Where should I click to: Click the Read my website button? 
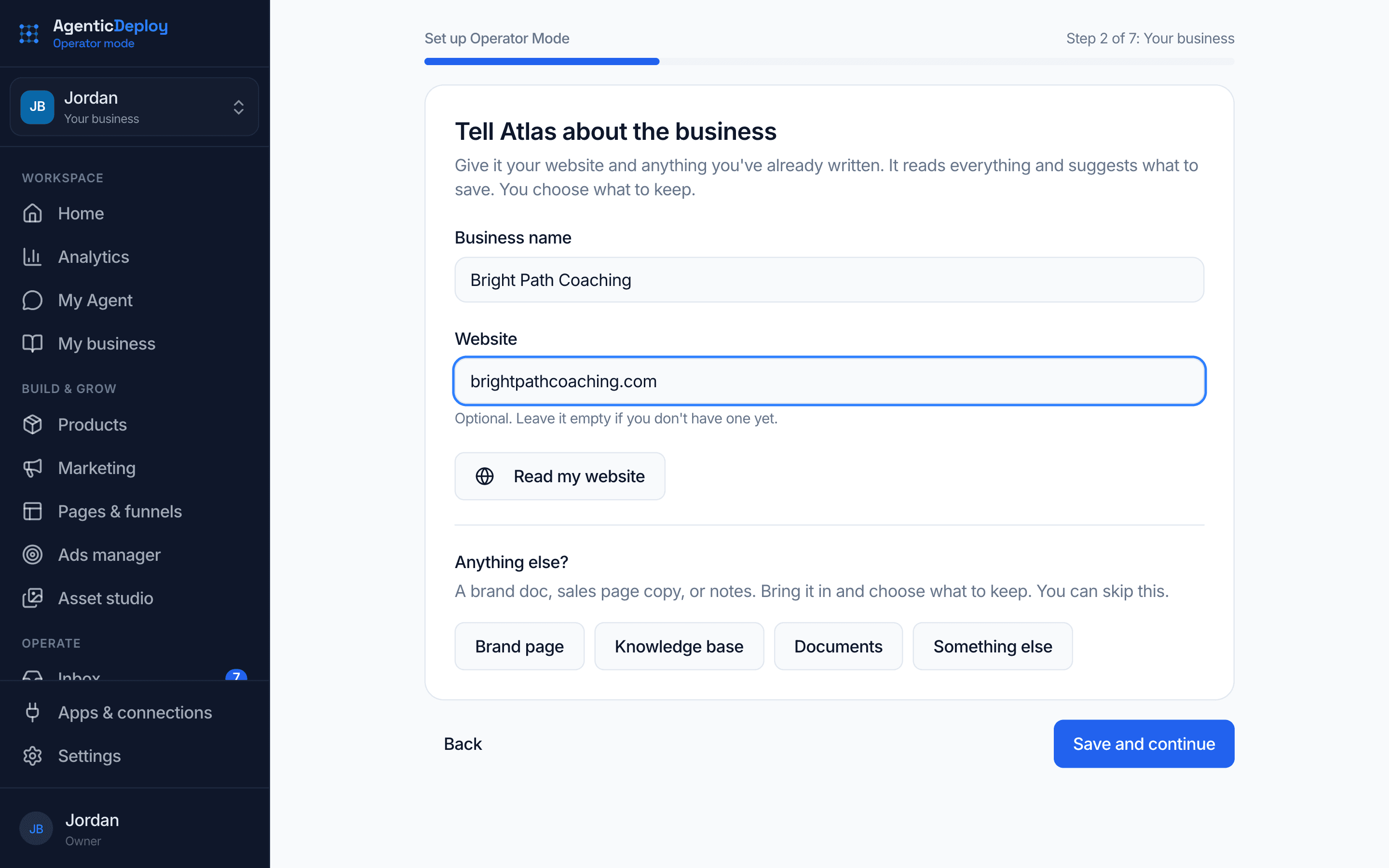click(x=559, y=476)
